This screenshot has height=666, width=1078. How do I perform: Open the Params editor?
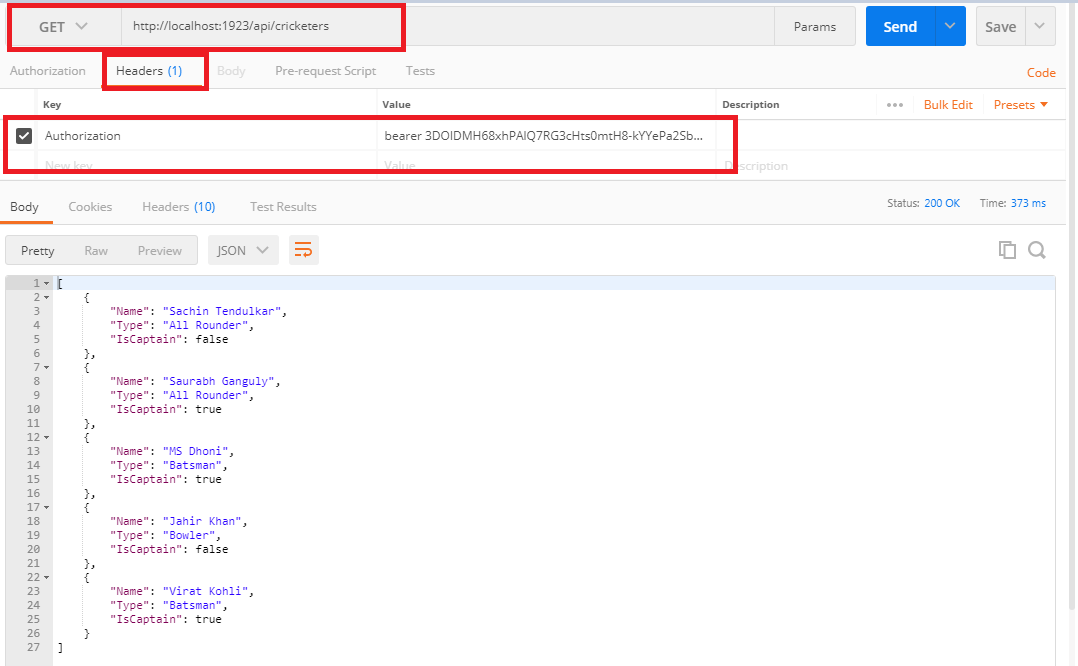815,26
